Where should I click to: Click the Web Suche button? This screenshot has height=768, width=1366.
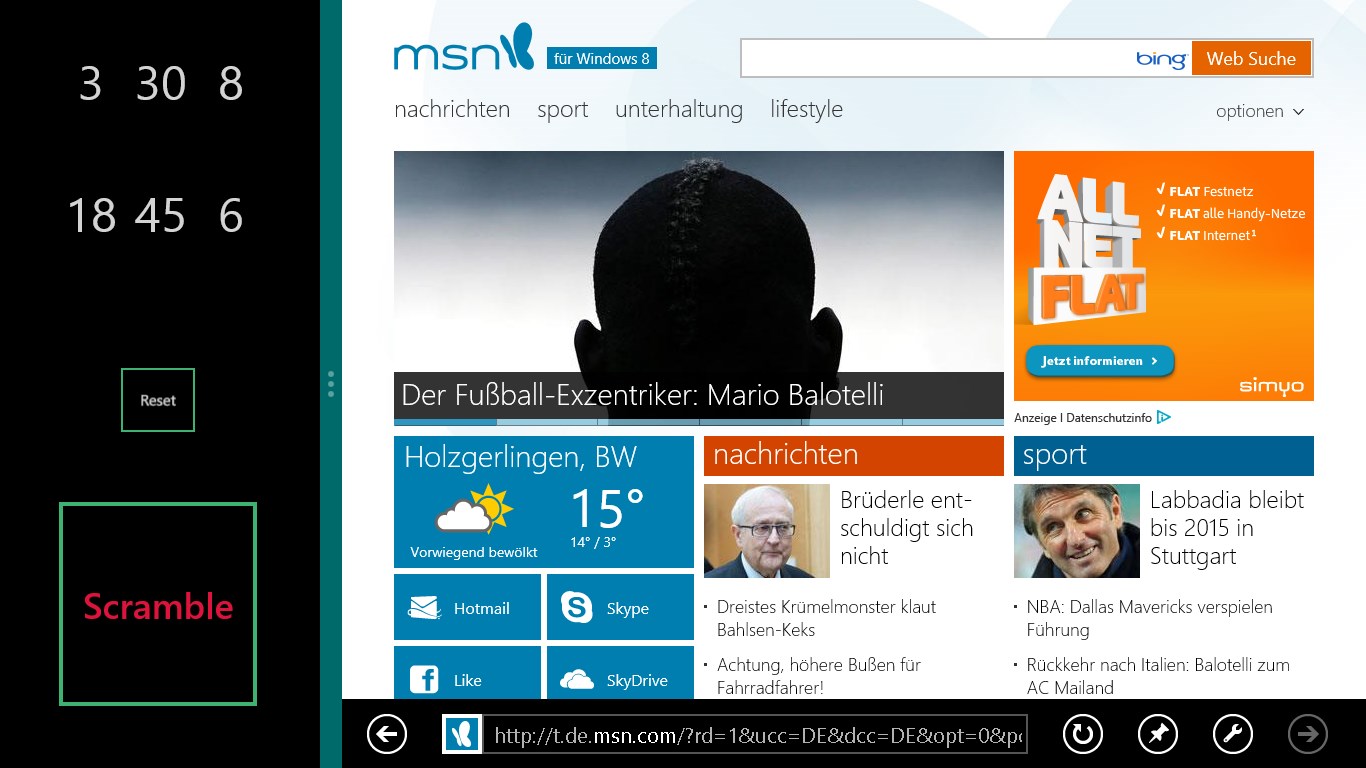click(x=1251, y=58)
